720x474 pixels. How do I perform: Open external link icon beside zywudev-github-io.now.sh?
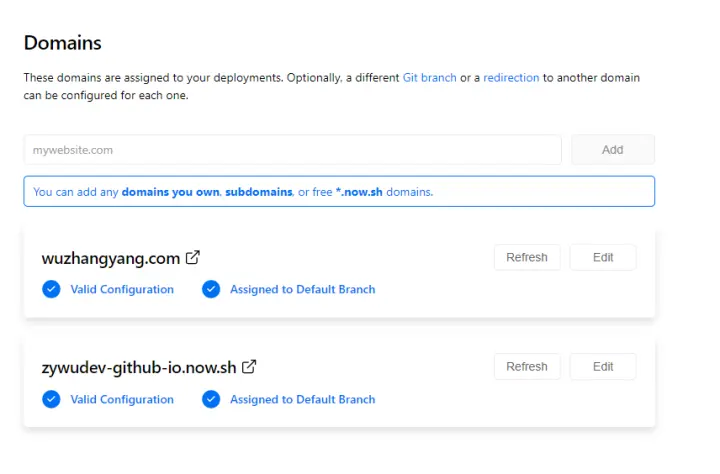tap(249, 367)
